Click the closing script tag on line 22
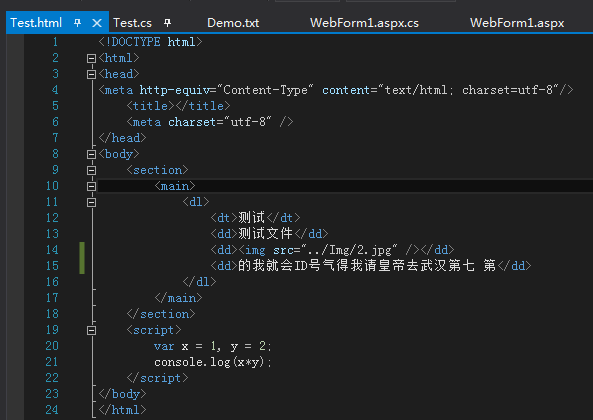Viewport: 593px width, 420px height. click(157, 378)
